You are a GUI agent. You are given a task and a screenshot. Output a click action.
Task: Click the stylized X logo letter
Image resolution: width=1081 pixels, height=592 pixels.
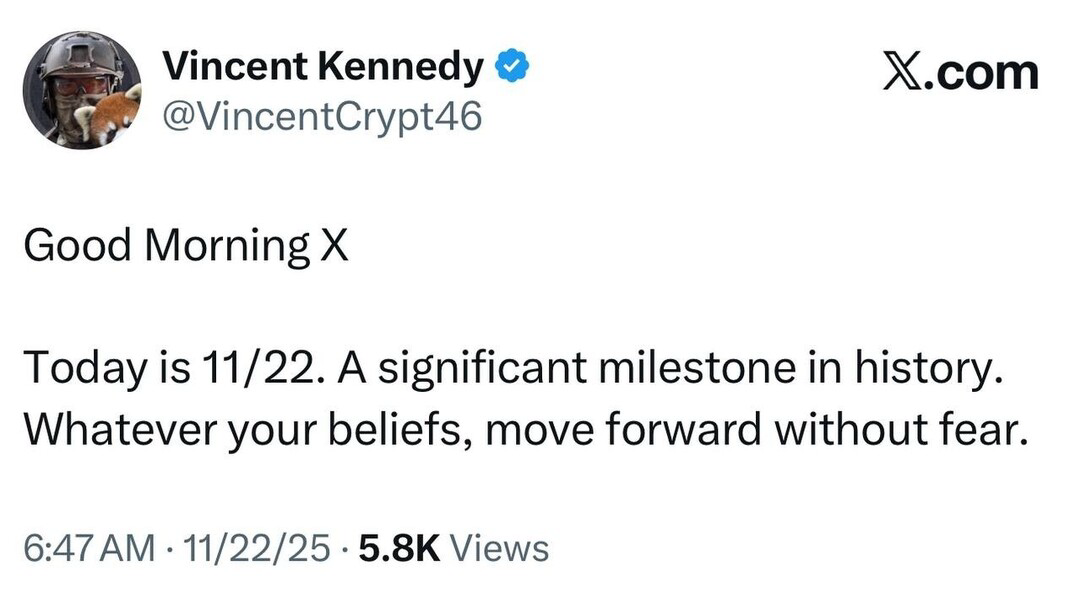pyautogui.click(x=906, y=73)
